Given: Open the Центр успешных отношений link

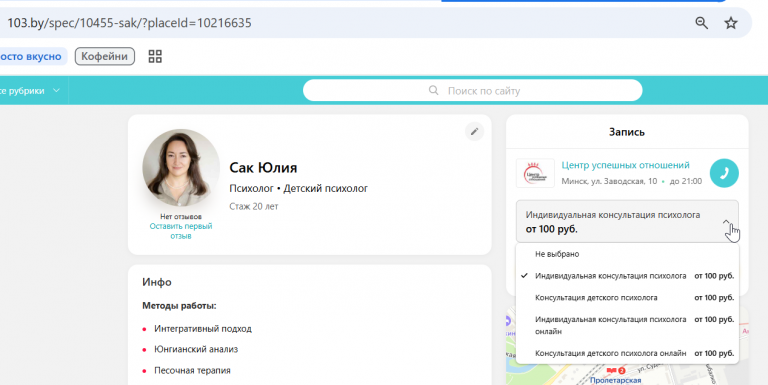Looking at the screenshot, I should (625, 165).
